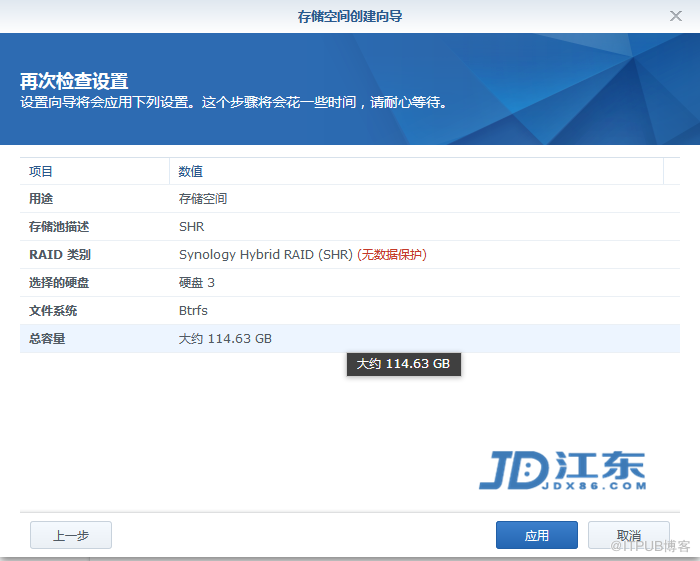The width and height of the screenshot is (700, 561).
Task: Click the 再次检查设置 heading in banner
Action: tap(74, 81)
